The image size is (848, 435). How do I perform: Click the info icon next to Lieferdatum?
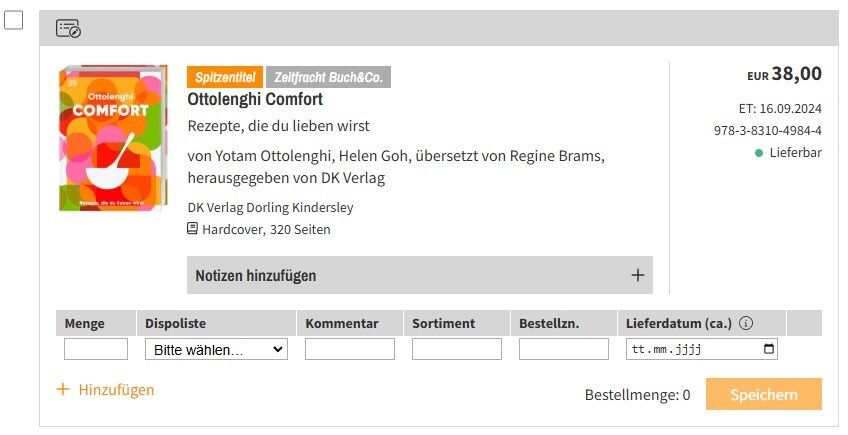tap(746, 324)
